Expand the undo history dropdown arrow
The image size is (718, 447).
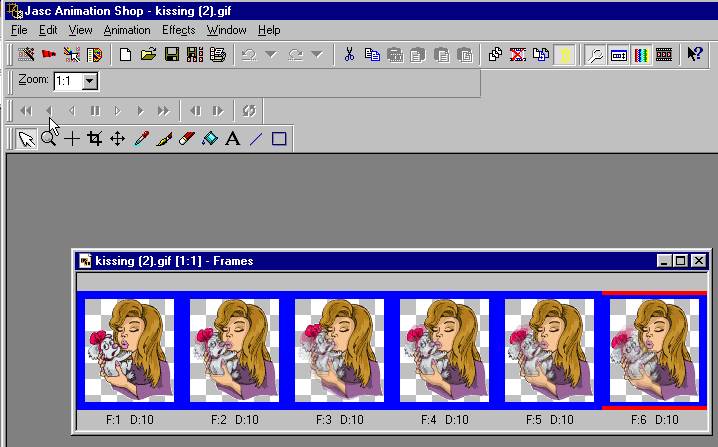tap(271, 55)
